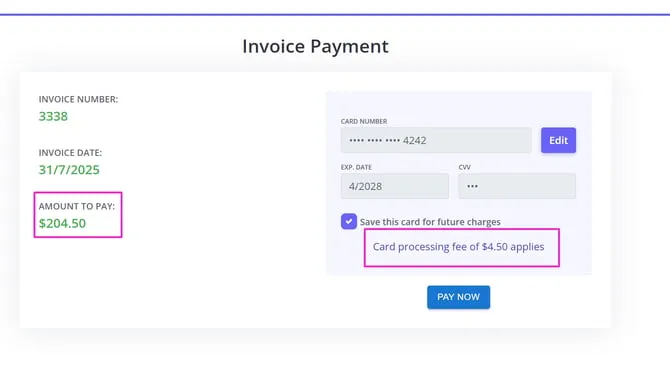This screenshot has height=368, width=670.
Task: Click the card processing fee notice text
Action: pyautogui.click(x=458, y=247)
